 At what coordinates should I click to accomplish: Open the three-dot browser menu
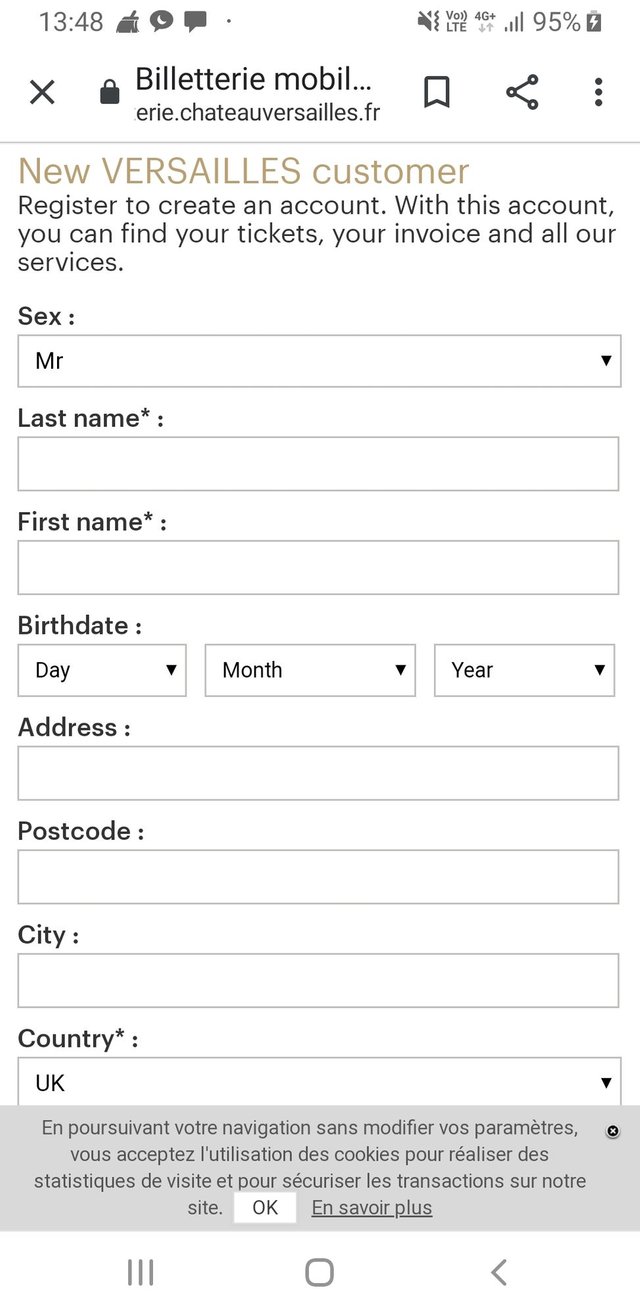pos(598,93)
